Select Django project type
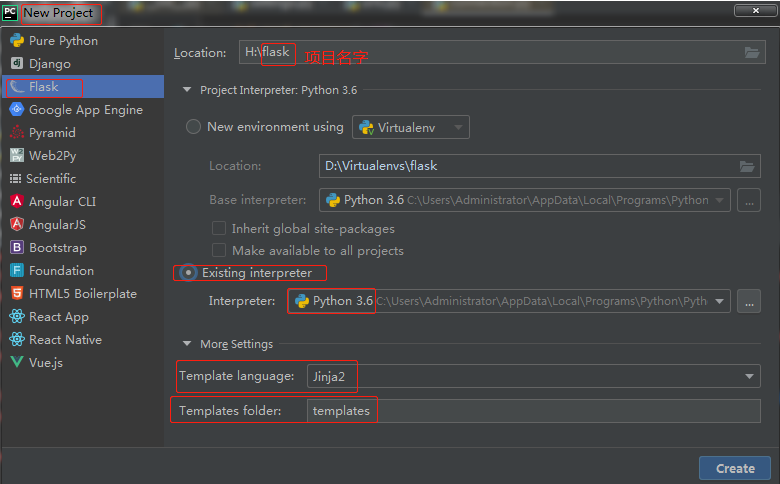 (83, 64)
